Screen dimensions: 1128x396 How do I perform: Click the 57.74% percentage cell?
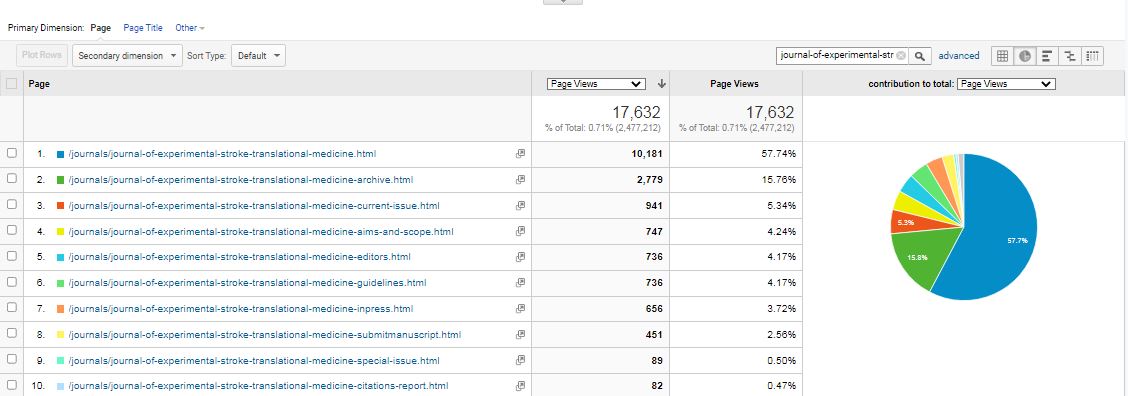coord(778,153)
